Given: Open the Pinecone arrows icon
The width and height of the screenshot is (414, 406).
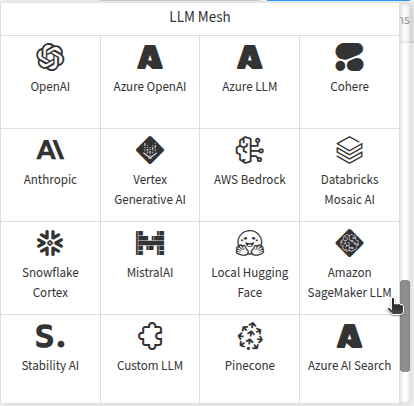Looking at the screenshot, I should (x=250, y=336).
